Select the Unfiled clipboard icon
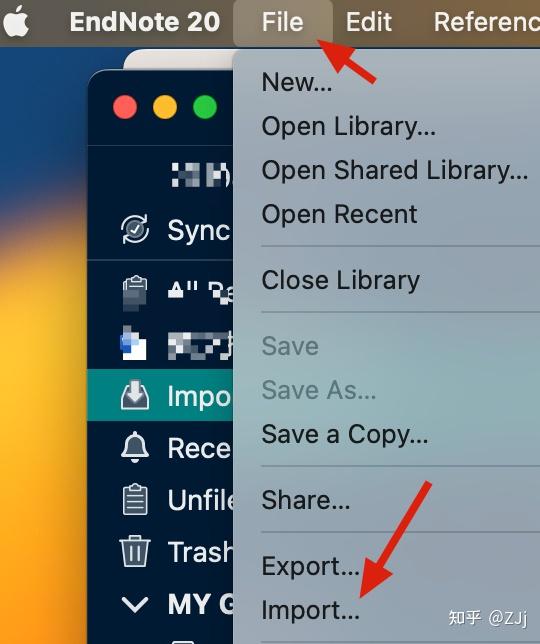540x644 pixels. (135, 499)
